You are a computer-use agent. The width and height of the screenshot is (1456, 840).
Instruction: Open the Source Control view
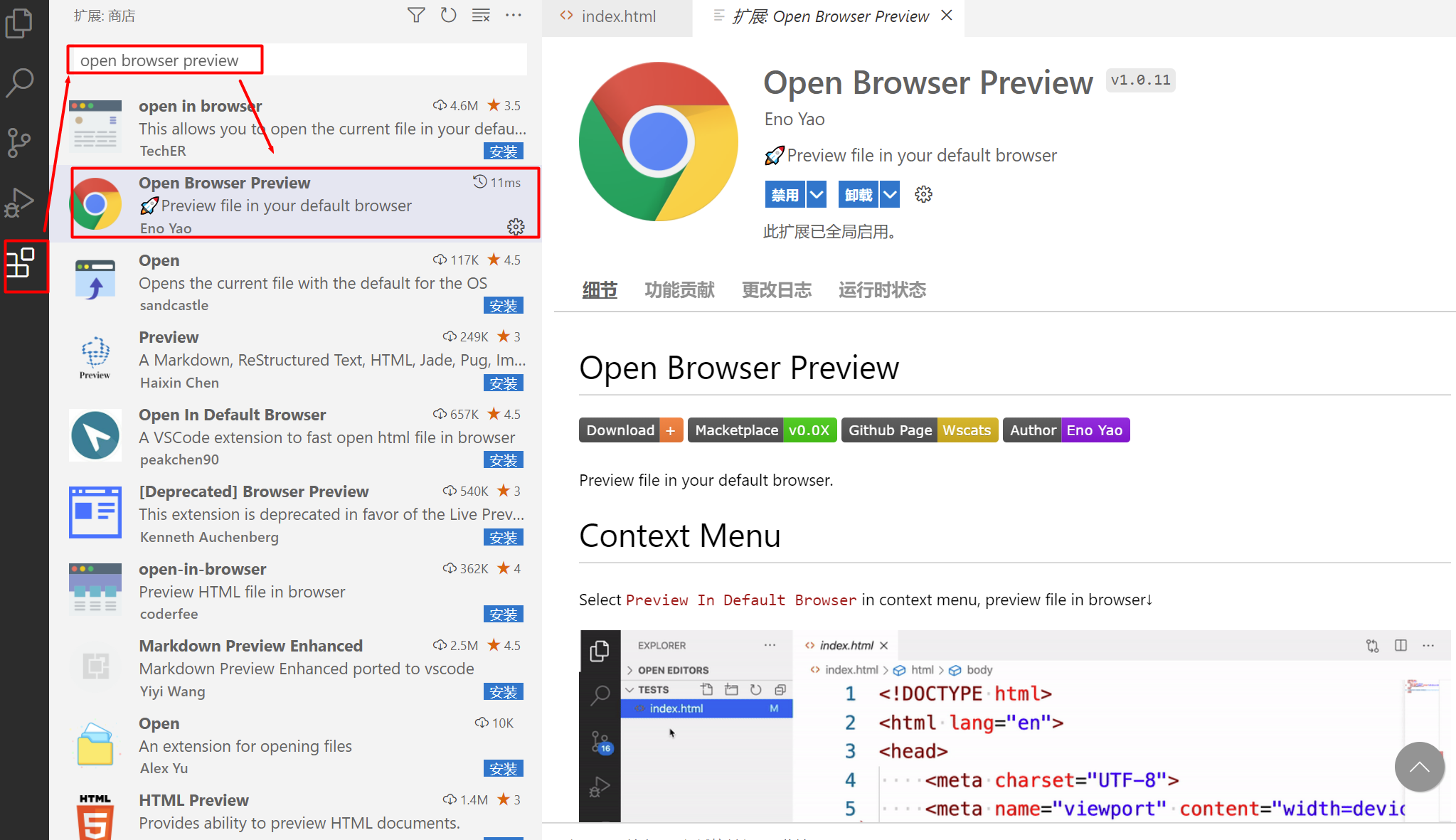click(19, 142)
